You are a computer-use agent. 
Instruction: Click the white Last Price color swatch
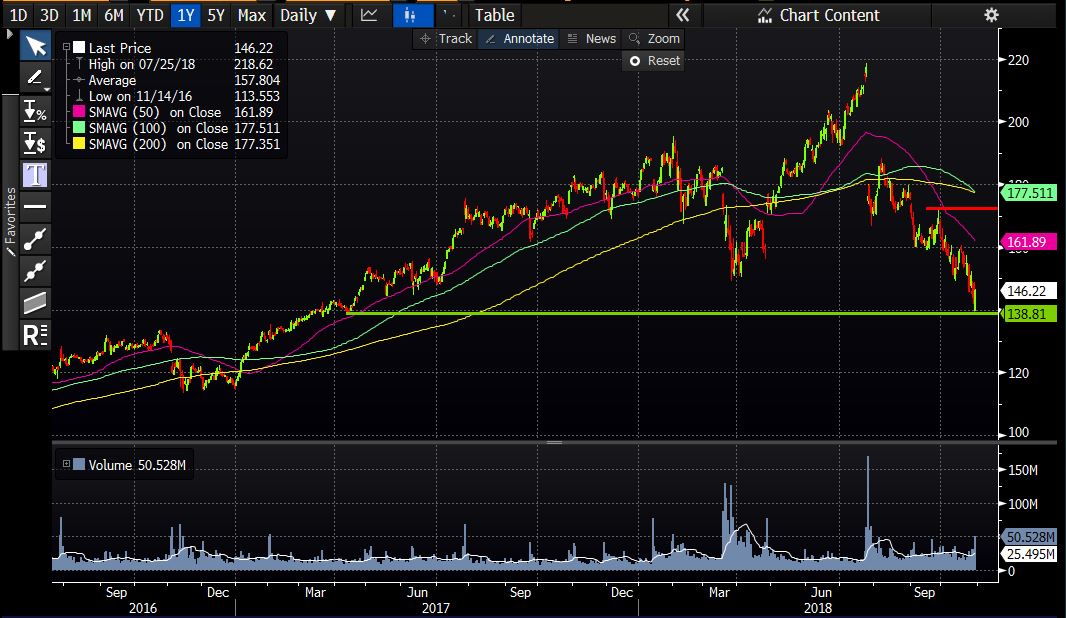pyautogui.click(x=79, y=48)
